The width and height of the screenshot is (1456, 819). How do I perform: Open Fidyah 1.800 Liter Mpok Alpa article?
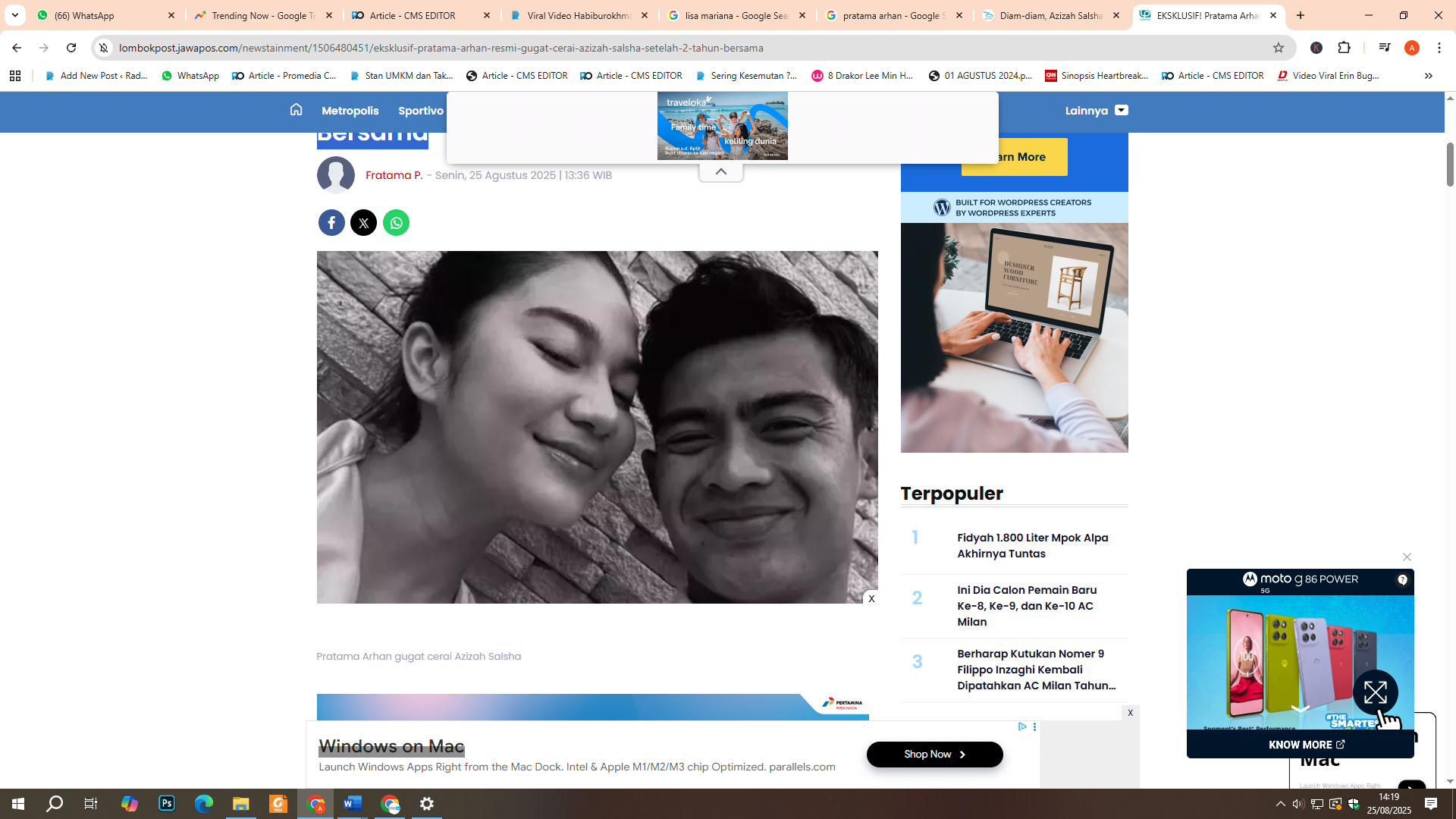pos(1032,545)
